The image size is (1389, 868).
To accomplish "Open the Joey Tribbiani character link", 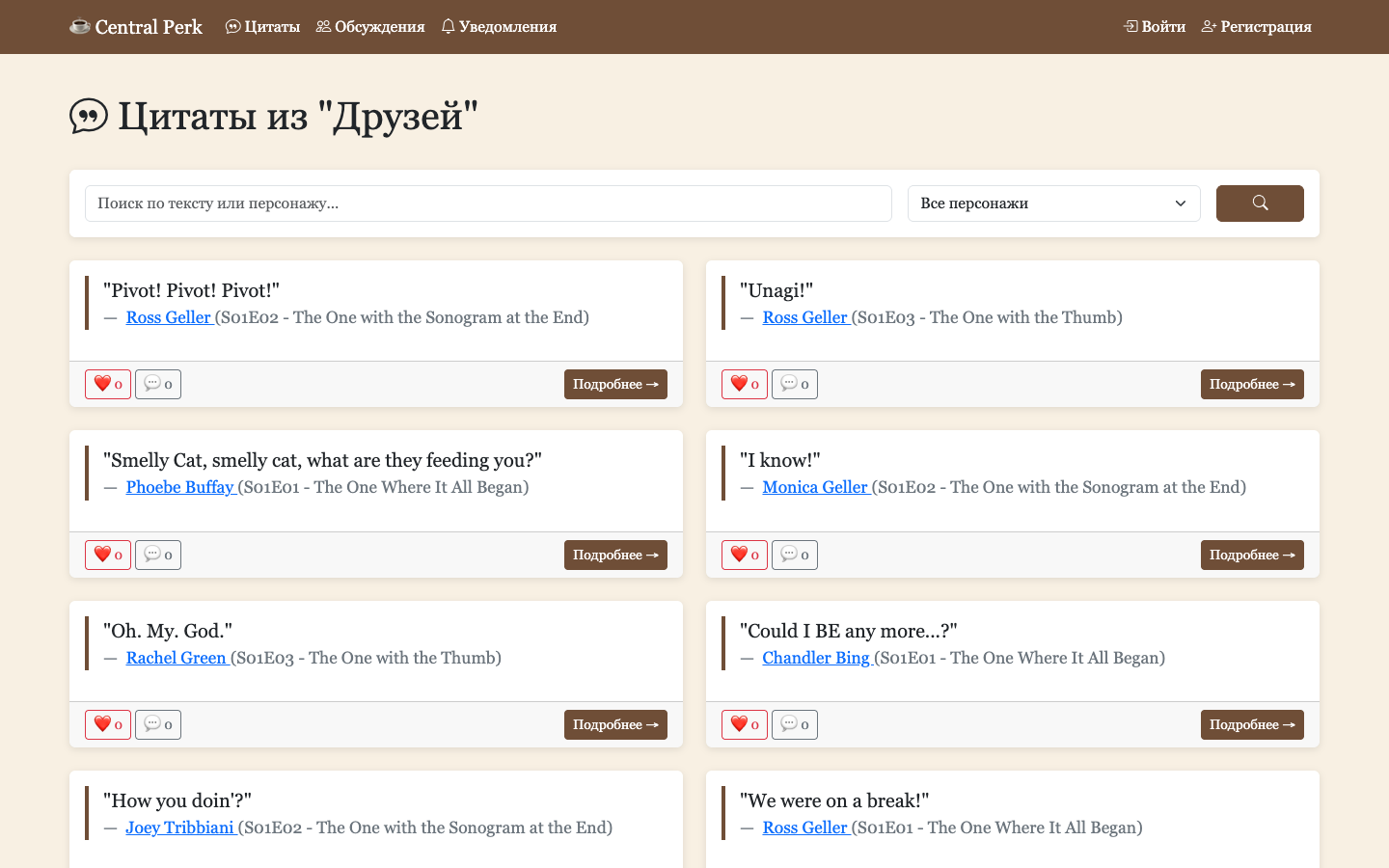I will (x=180, y=827).
